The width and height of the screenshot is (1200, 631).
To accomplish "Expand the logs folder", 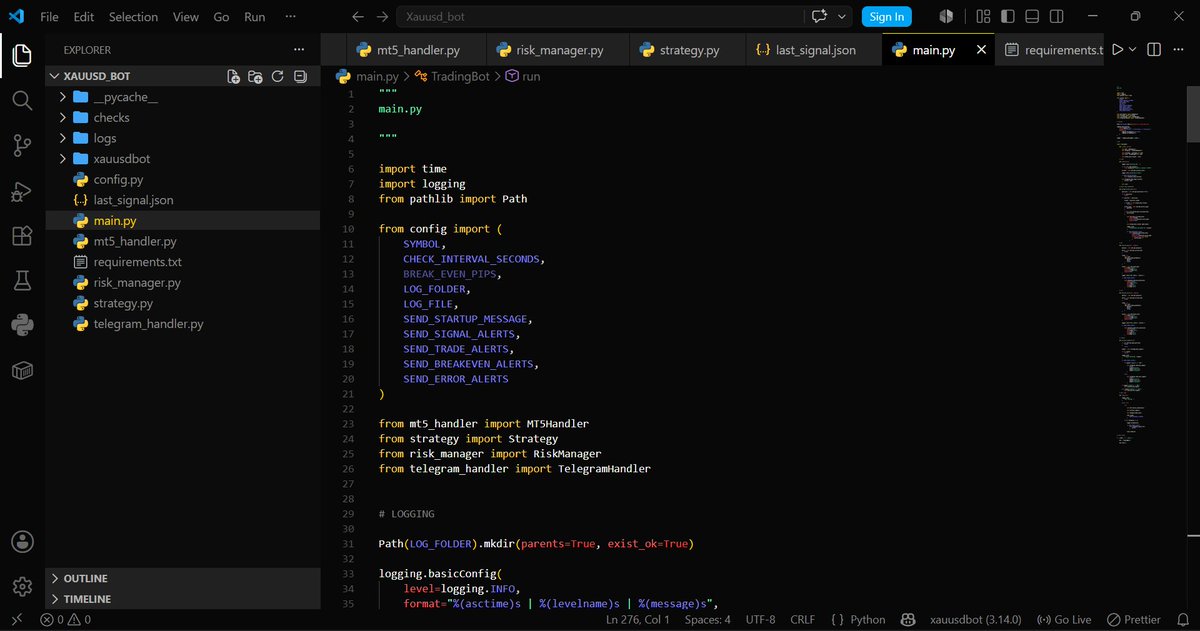I will click(x=64, y=138).
